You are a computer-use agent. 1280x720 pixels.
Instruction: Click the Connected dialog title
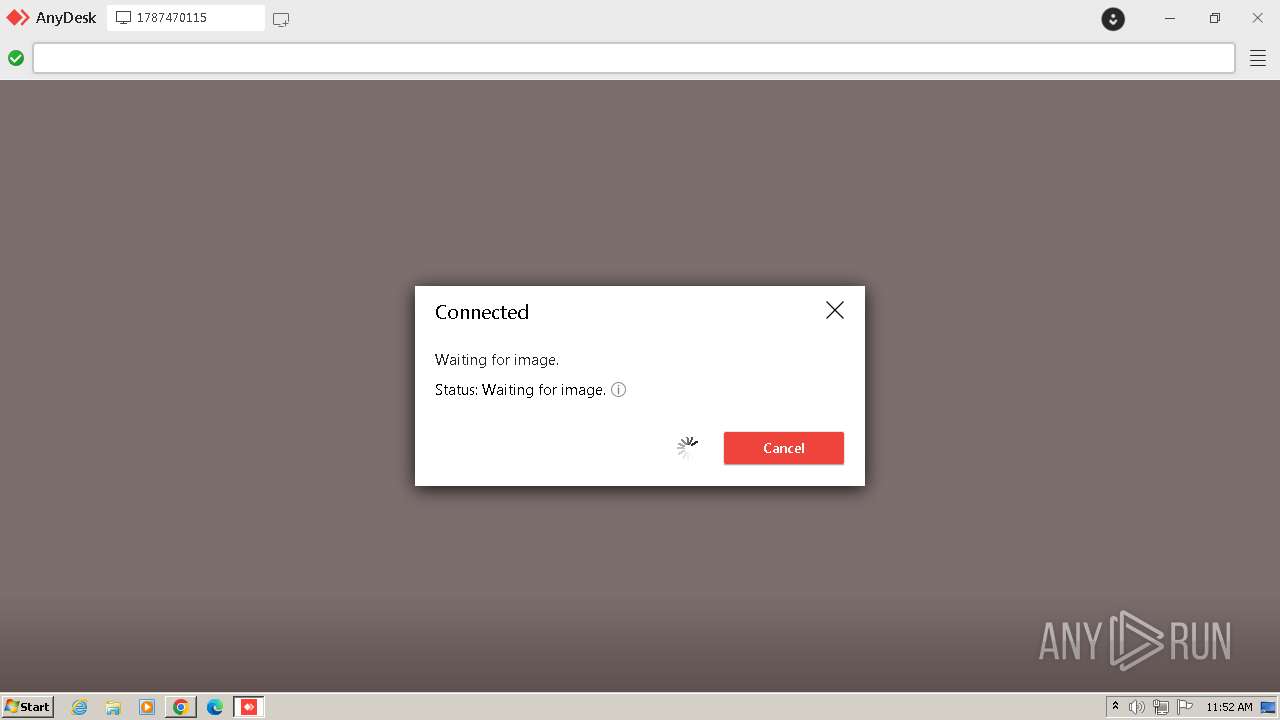482,312
